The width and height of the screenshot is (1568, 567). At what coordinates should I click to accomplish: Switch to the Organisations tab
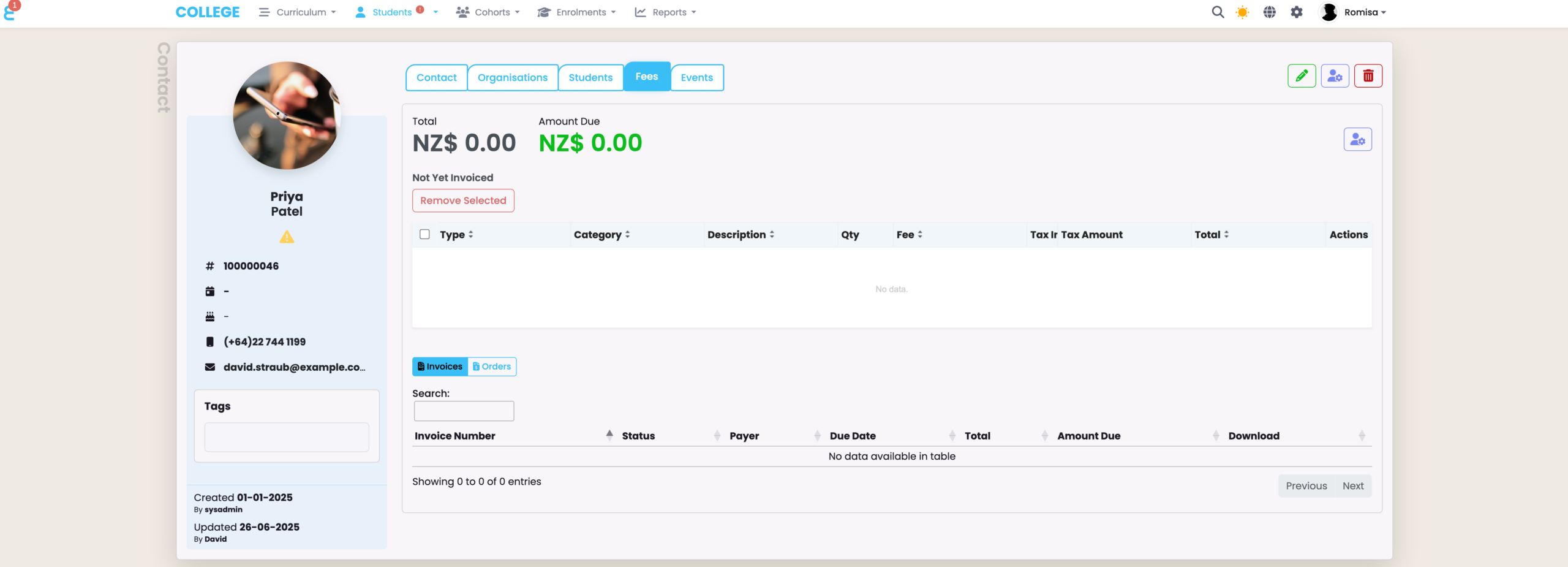pos(512,78)
